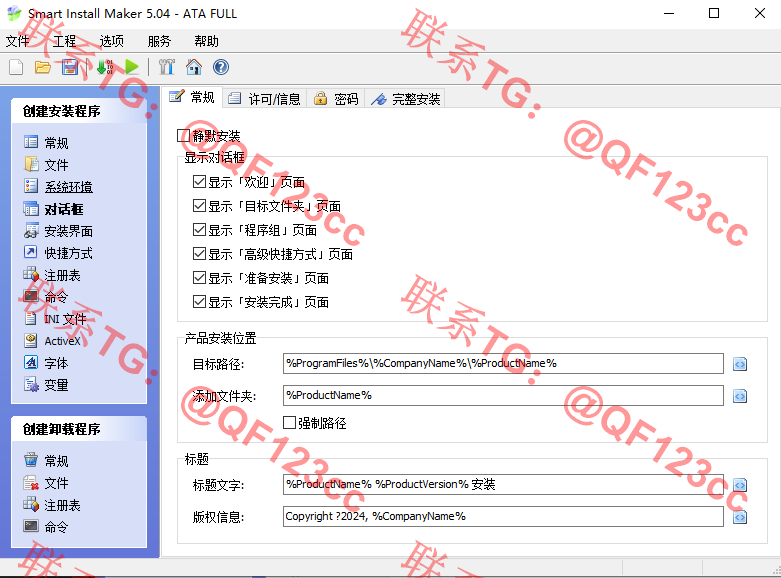Viewport: 781px width, 578px height.
Task: Click variable insert icon beside 标题文字
Action: 740,485
